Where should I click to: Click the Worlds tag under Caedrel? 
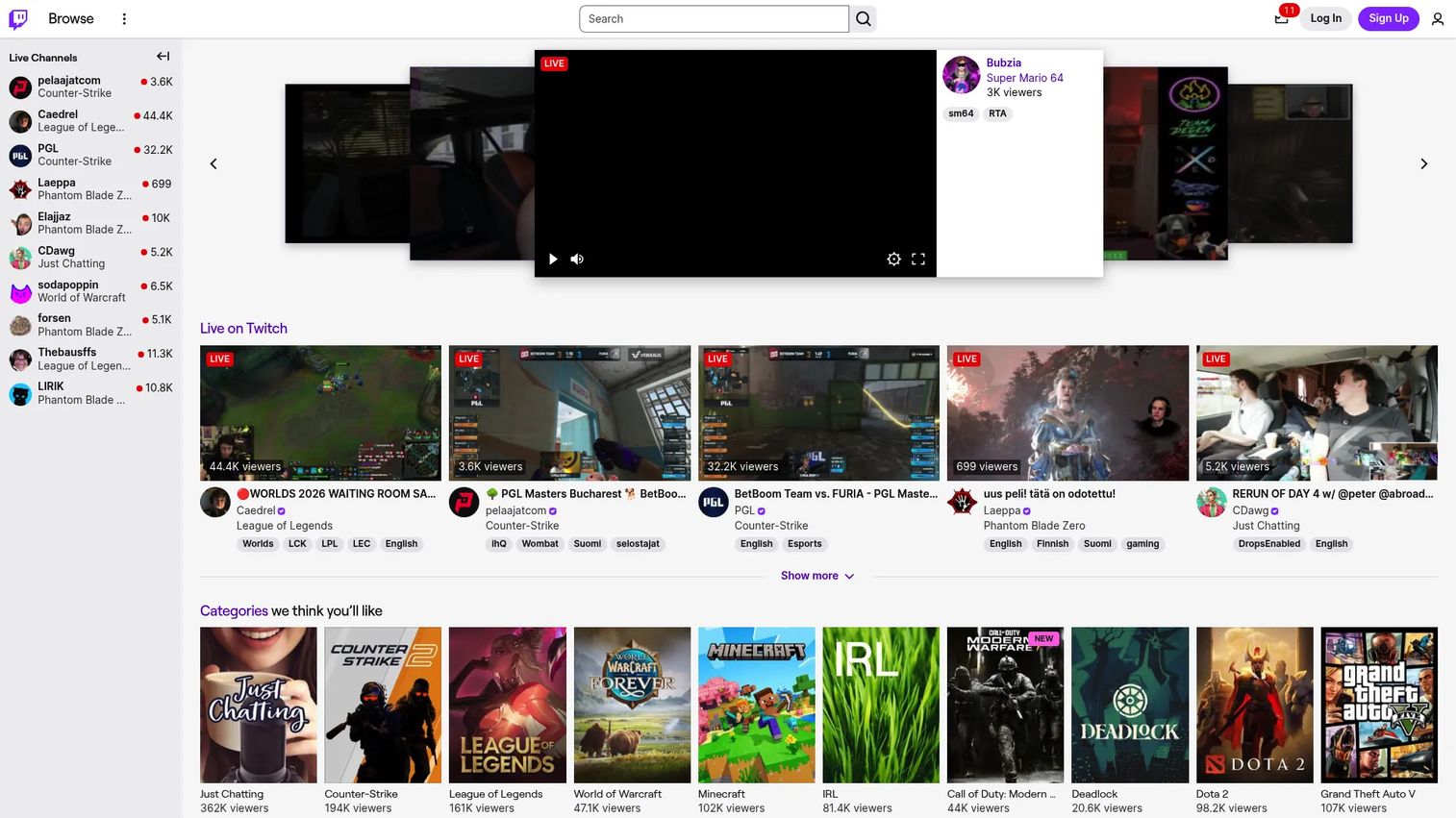click(x=258, y=544)
